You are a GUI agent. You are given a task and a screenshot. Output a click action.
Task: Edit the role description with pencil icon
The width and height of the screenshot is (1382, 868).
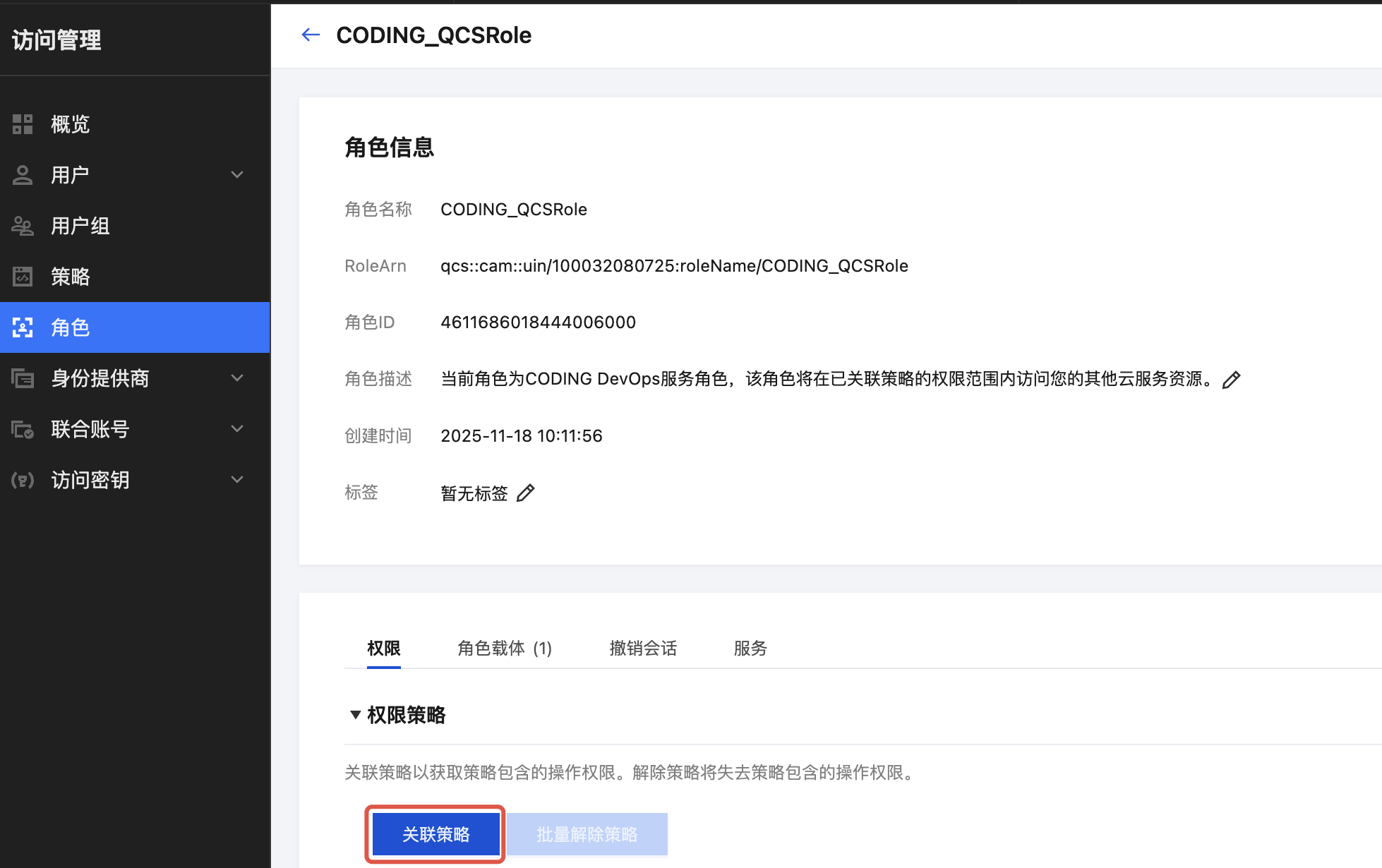tap(1231, 380)
